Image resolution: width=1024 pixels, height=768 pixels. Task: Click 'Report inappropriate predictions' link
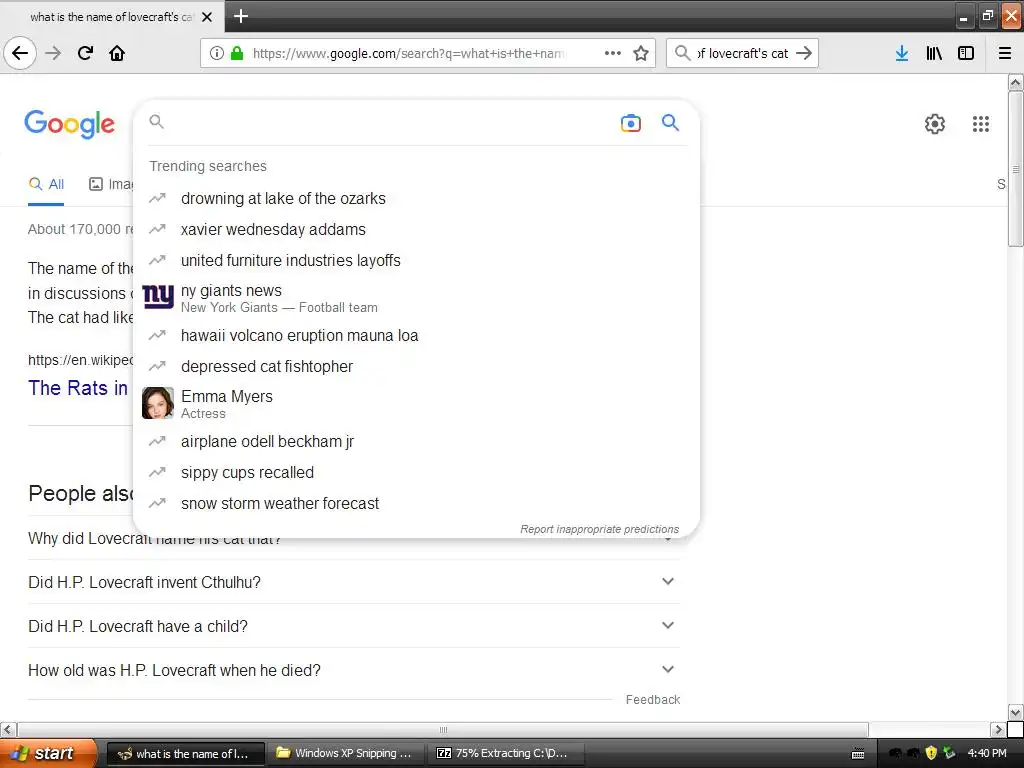600,529
